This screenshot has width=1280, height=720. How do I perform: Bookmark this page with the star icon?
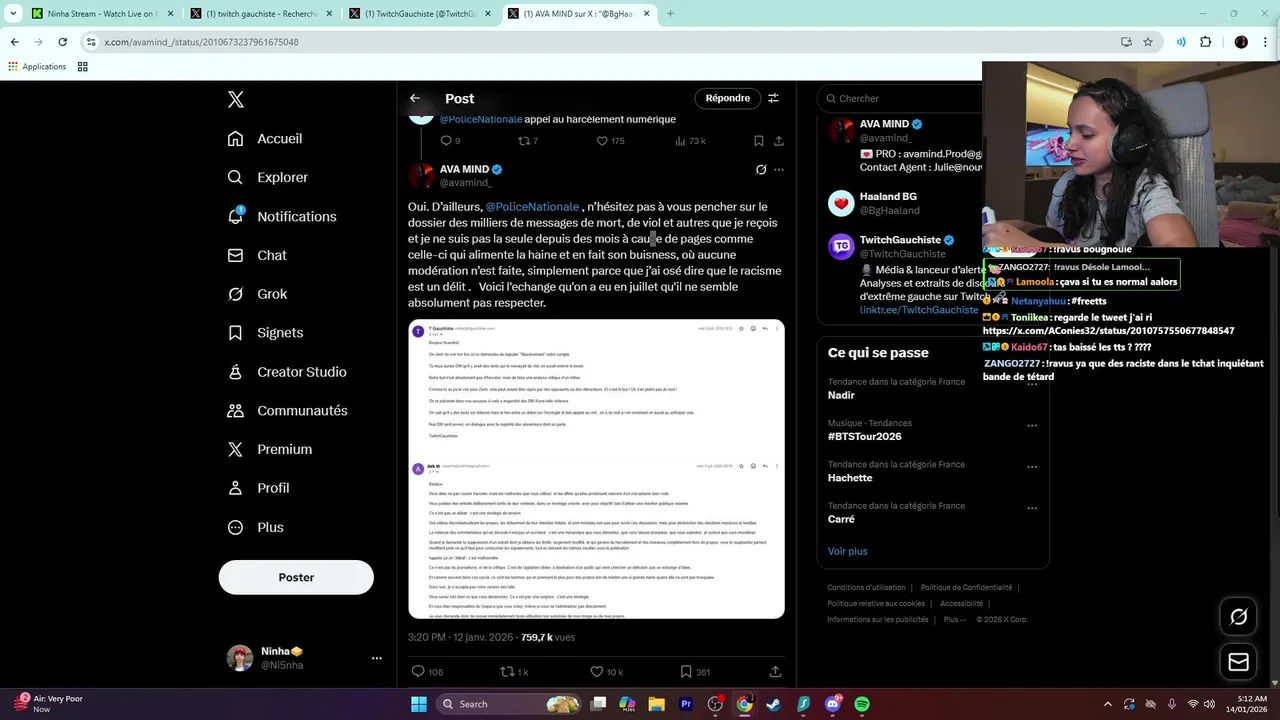tap(1148, 42)
